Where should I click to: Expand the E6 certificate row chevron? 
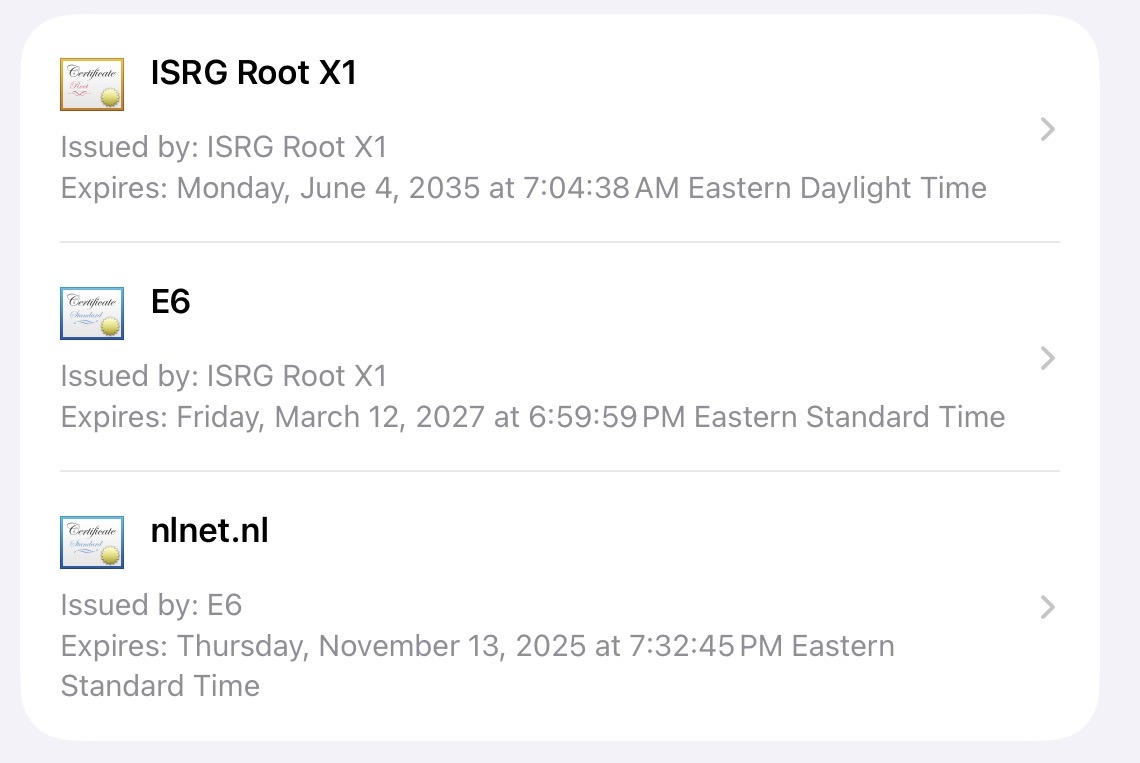1047,358
